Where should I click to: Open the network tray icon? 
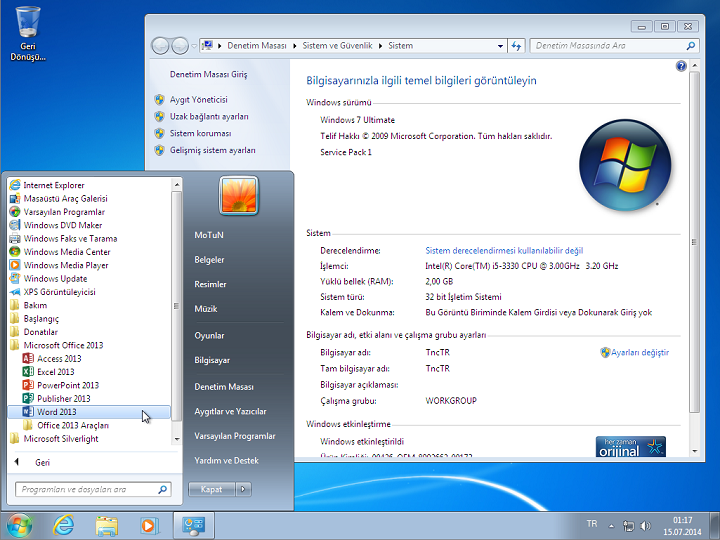pyautogui.click(x=628, y=526)
